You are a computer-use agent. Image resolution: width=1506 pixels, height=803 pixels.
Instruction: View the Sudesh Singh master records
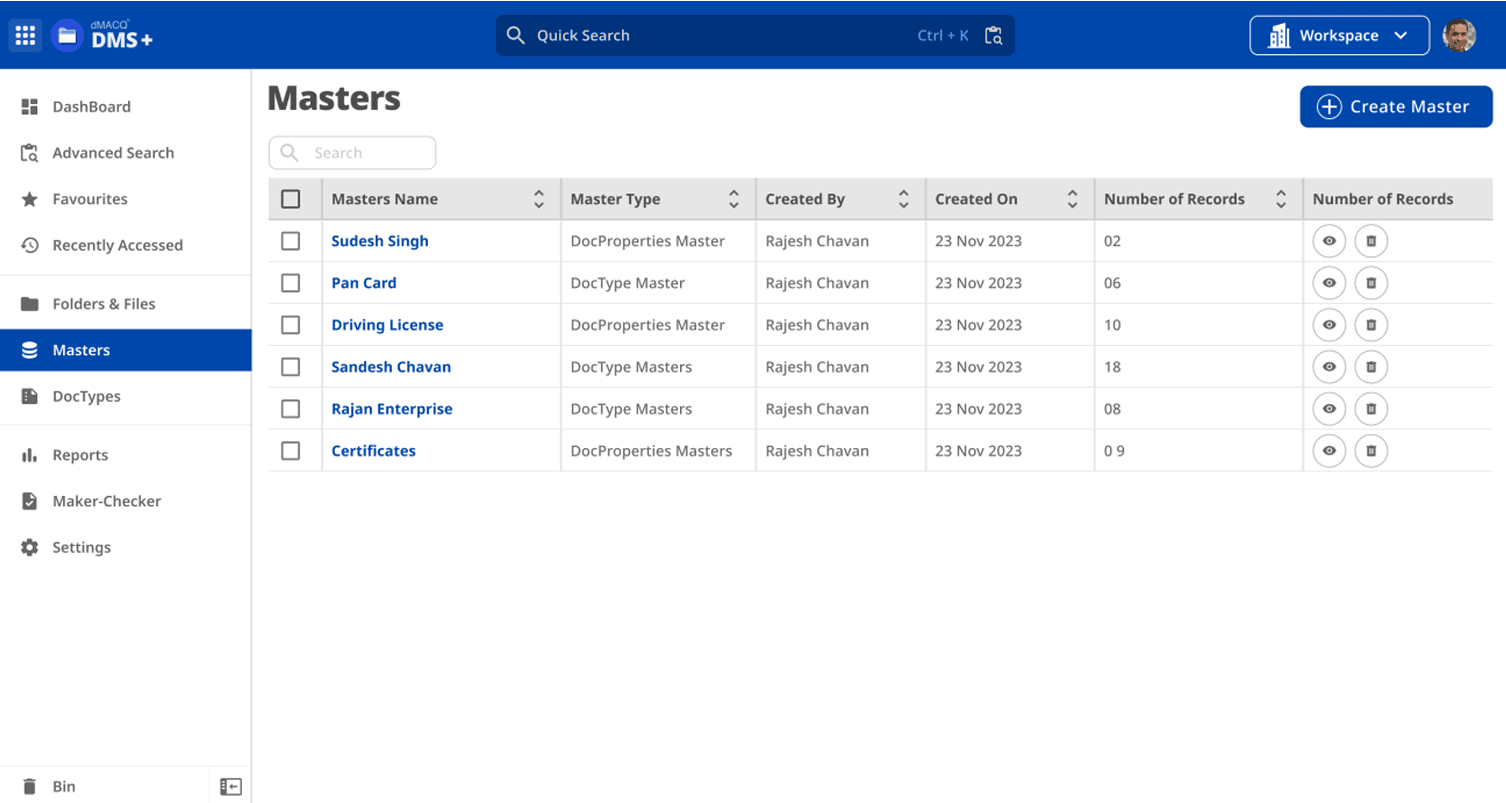[1329, 241]
